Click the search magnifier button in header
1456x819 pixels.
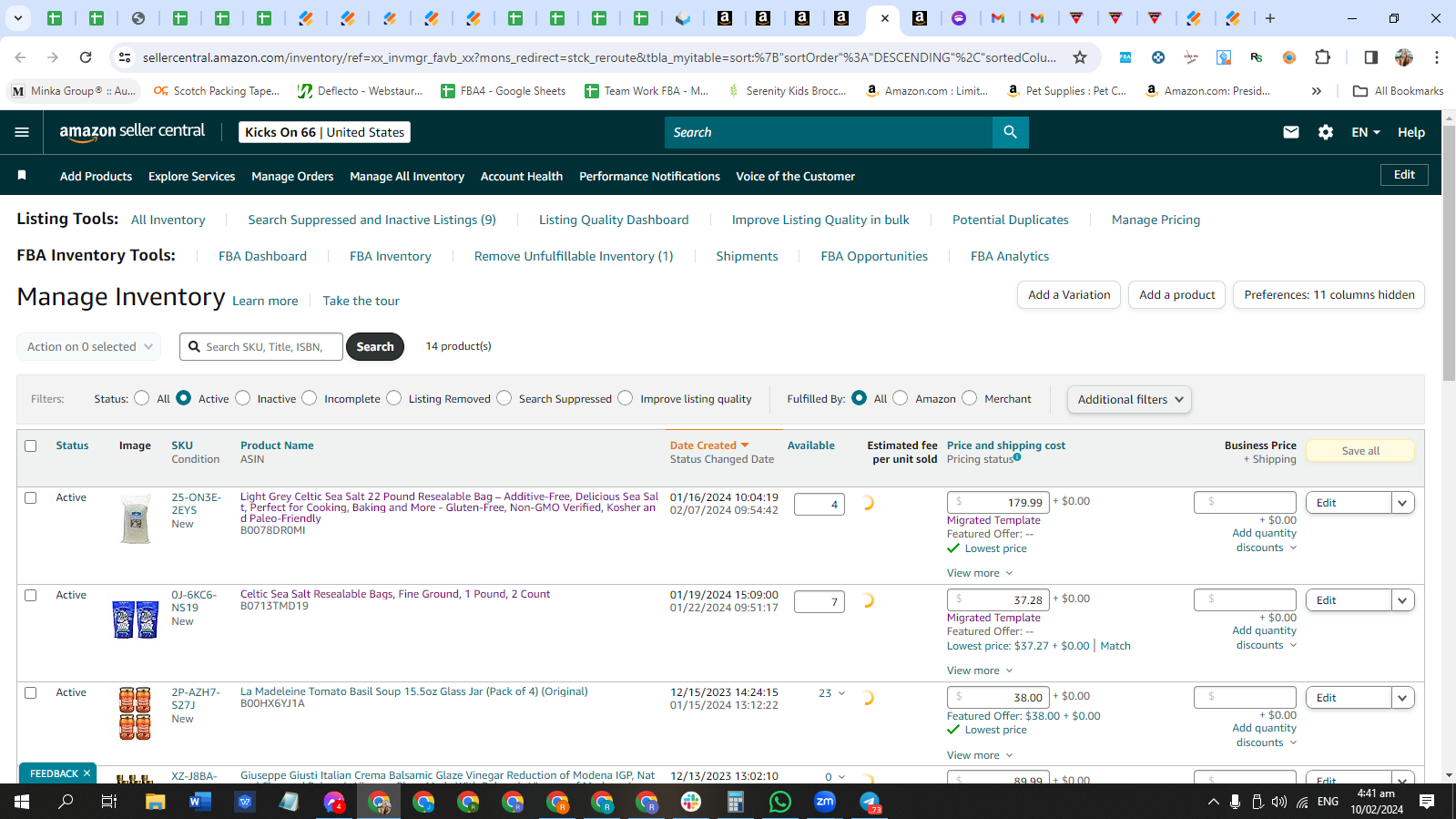1010,132
